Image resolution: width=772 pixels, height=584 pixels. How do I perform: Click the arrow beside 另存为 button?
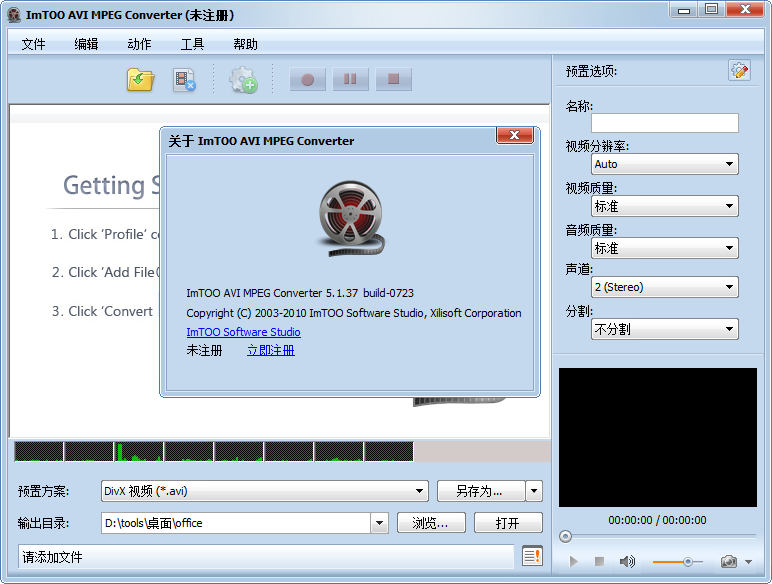point(534,491)
